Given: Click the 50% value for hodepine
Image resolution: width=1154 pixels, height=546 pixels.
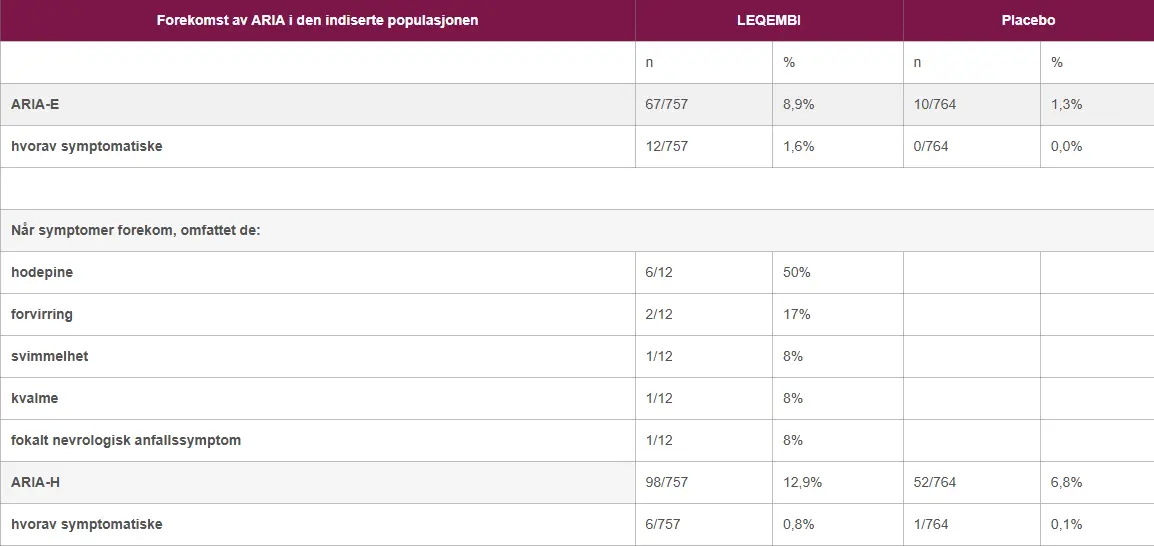Looking at the screenshot, I should click(797, 272).
